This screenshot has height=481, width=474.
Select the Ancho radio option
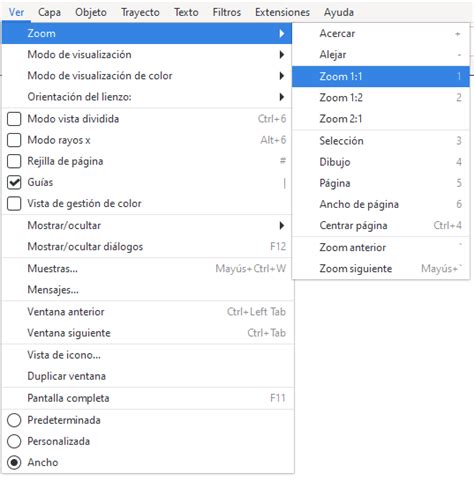14,463
